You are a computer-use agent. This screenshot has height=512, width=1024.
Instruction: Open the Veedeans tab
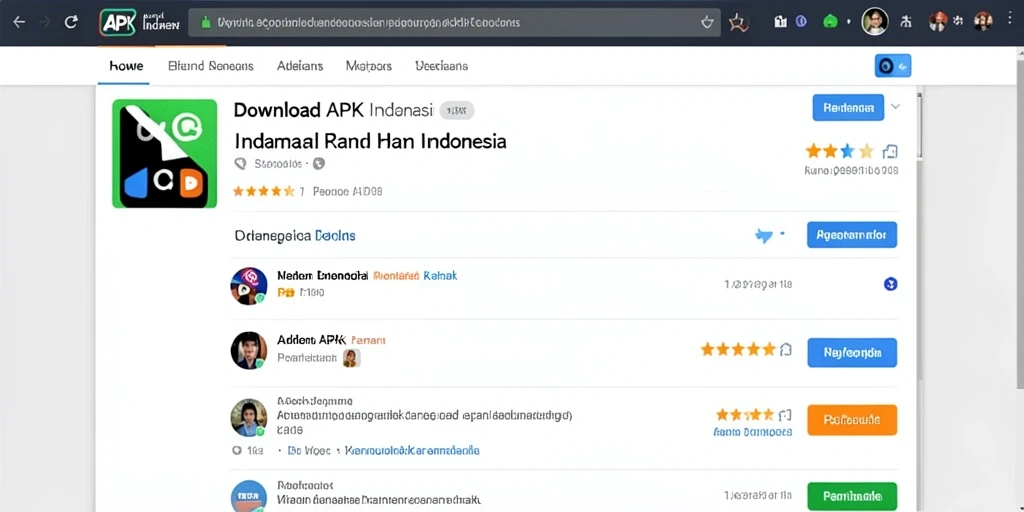click(441, 66)
